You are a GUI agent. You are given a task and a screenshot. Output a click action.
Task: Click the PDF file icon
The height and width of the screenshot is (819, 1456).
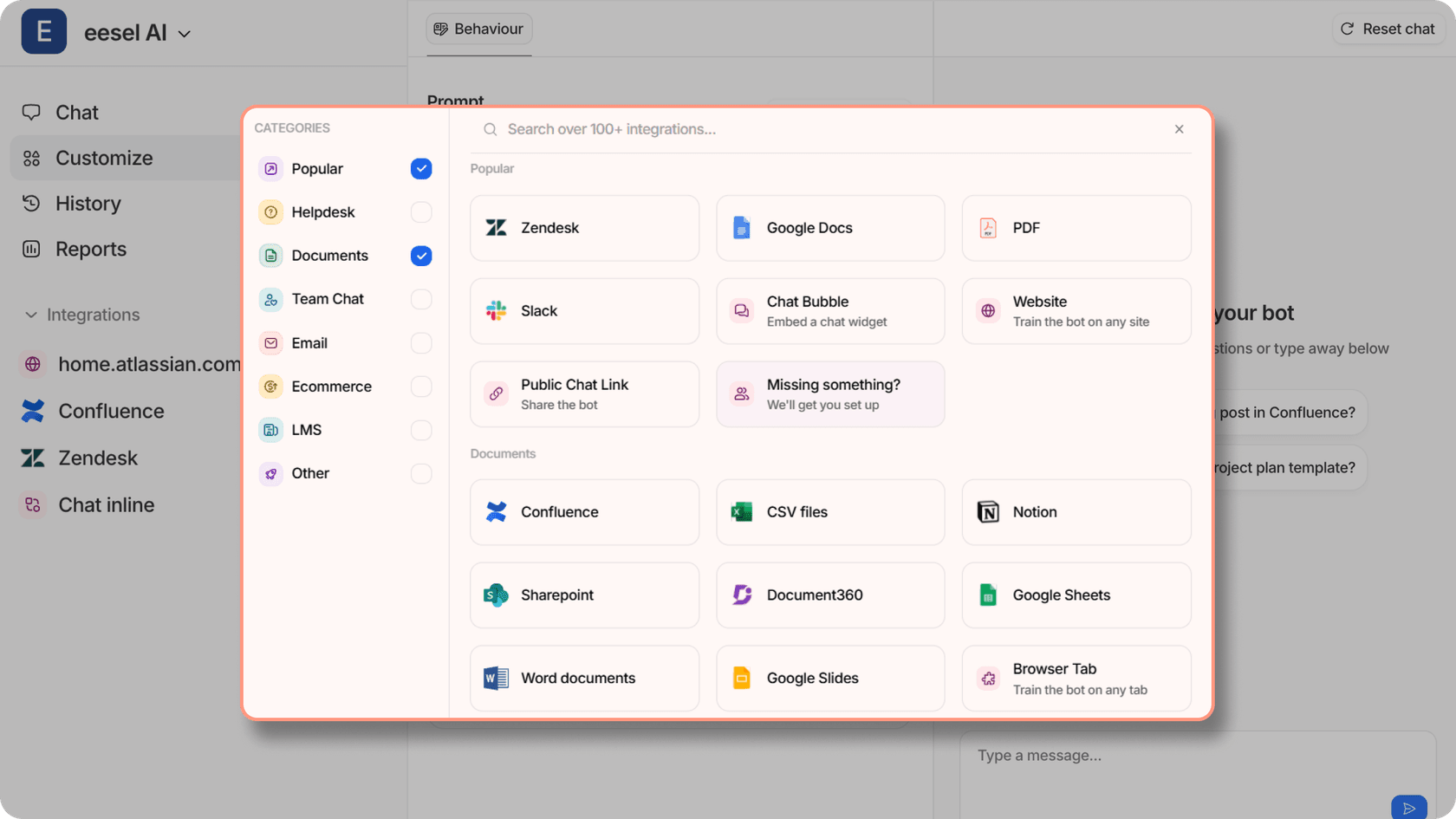pos(988,228)
